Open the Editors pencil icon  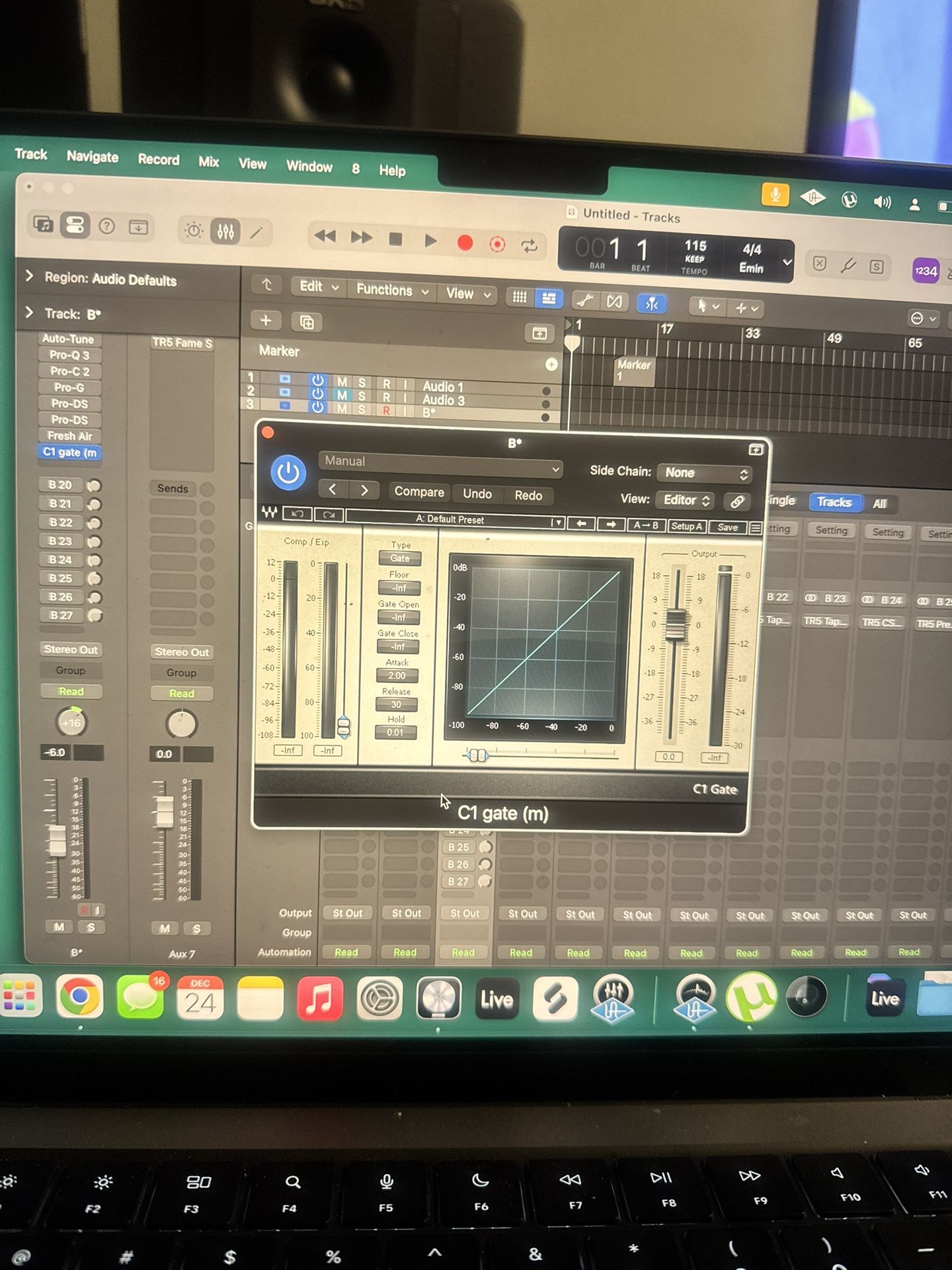point(257,233)
